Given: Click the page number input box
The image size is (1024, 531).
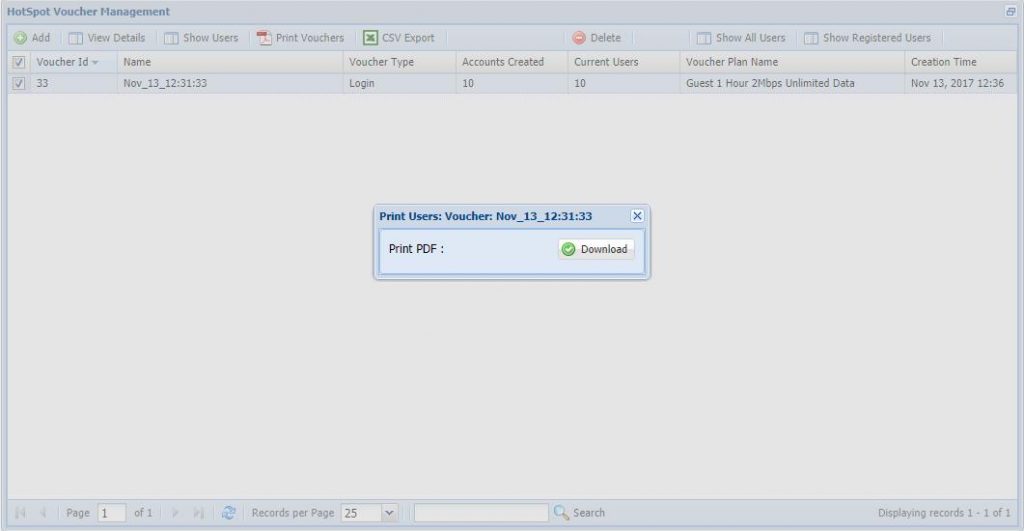Looking at the screenshot, I should point(111,513).
